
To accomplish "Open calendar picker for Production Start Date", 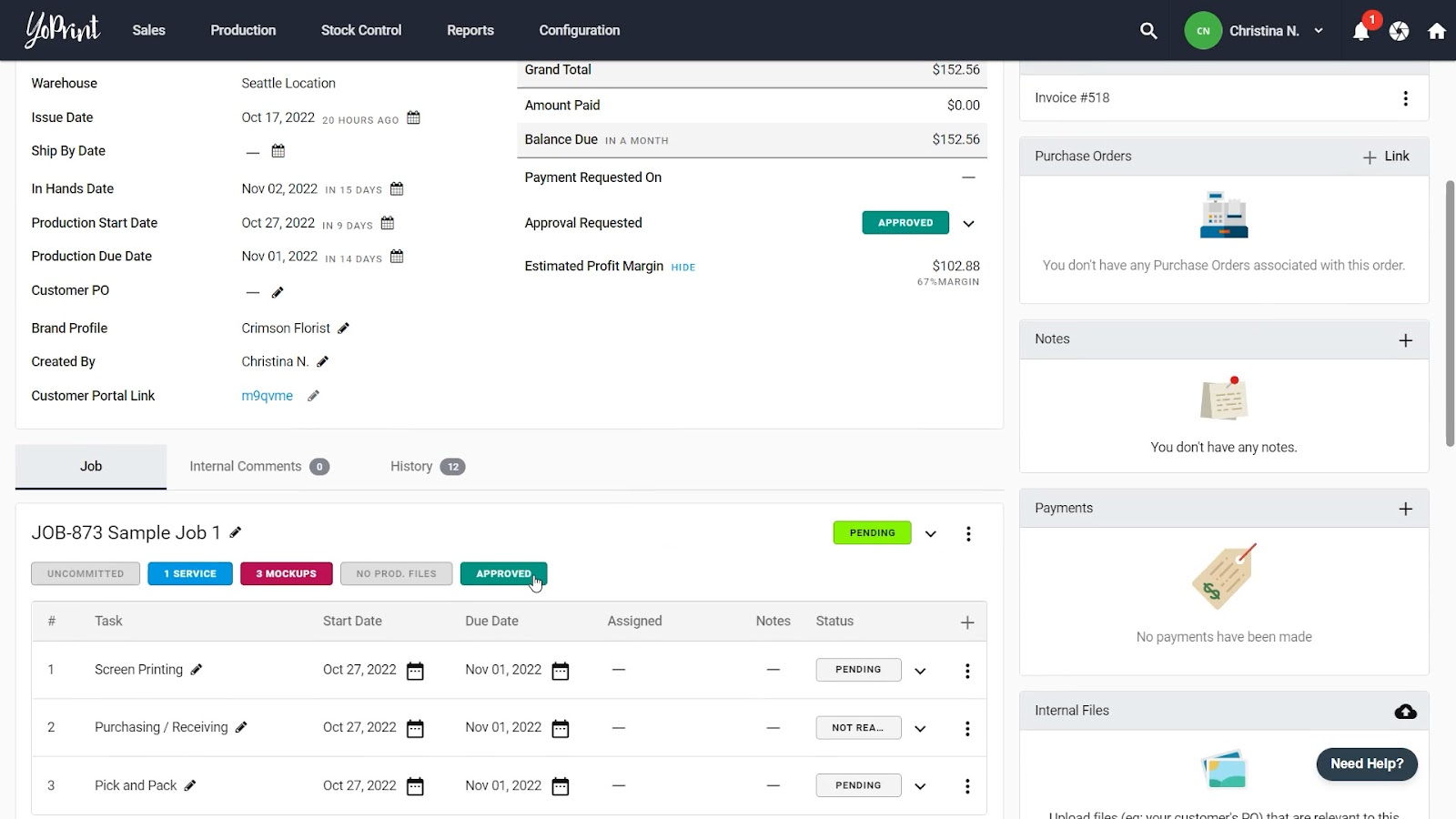I will pyautogui.click(x=388, y=223).
